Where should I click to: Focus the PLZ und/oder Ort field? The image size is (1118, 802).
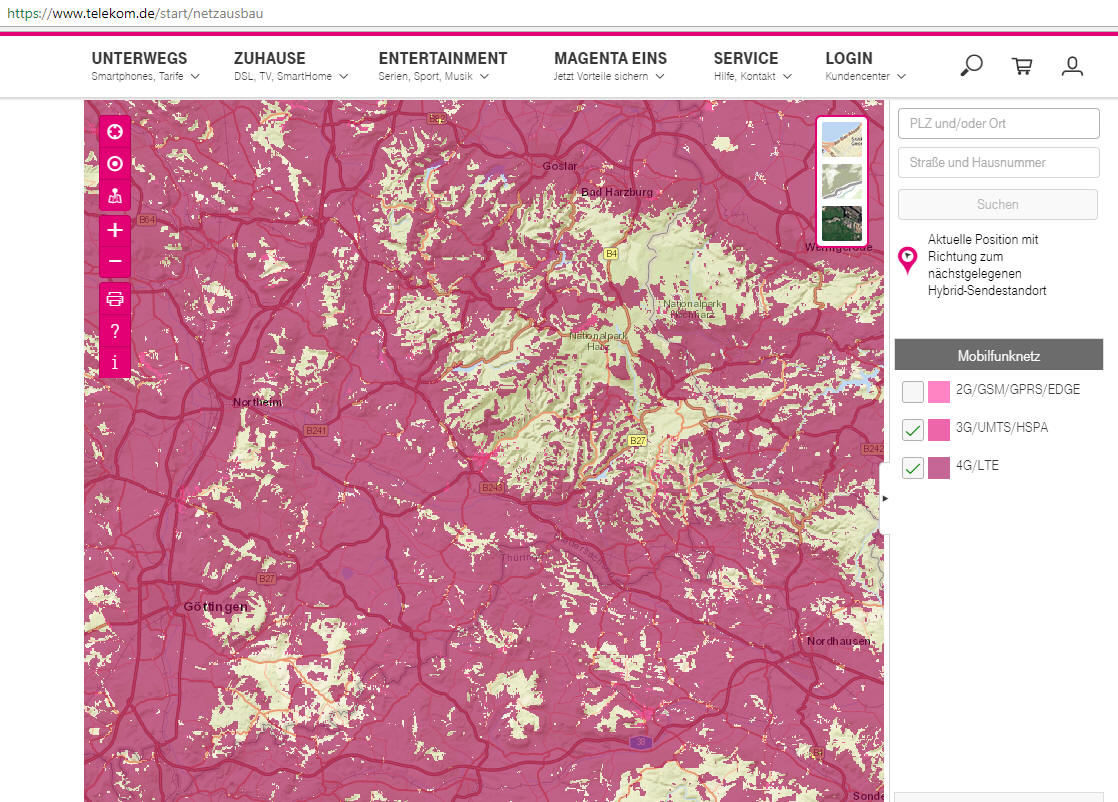click(x=998, y=124)
